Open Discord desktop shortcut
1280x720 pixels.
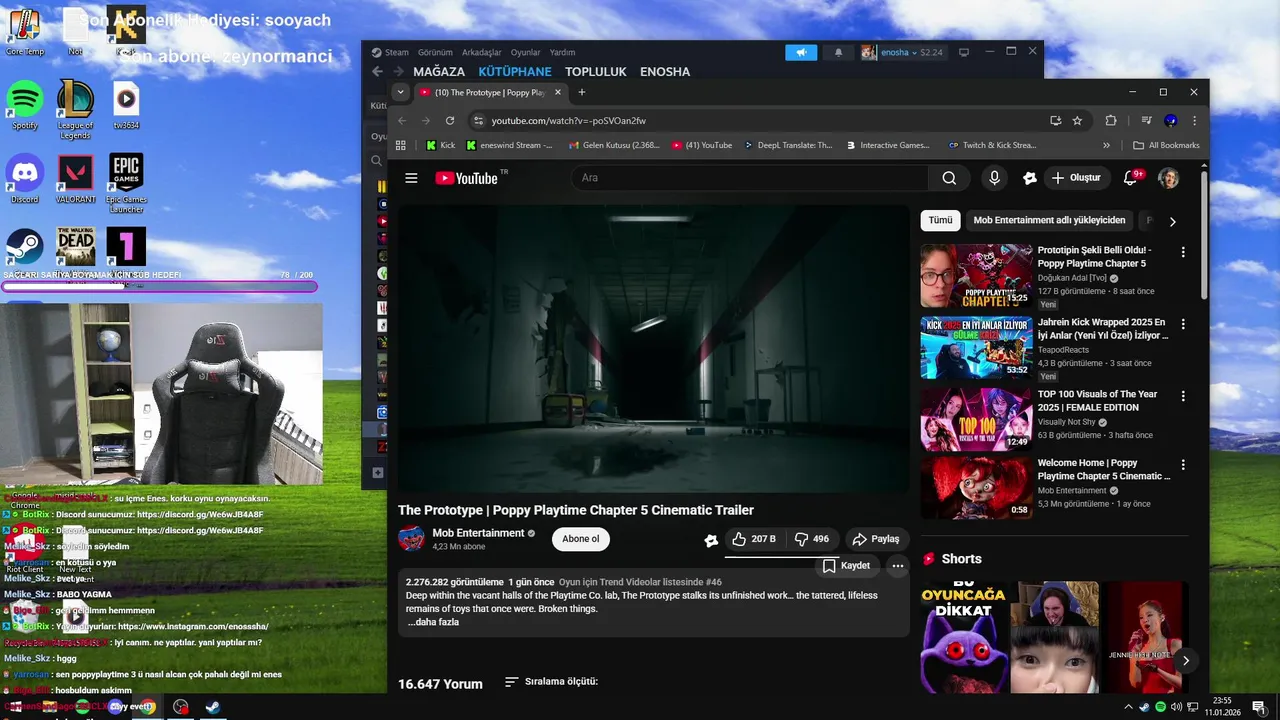coord(25,180)
